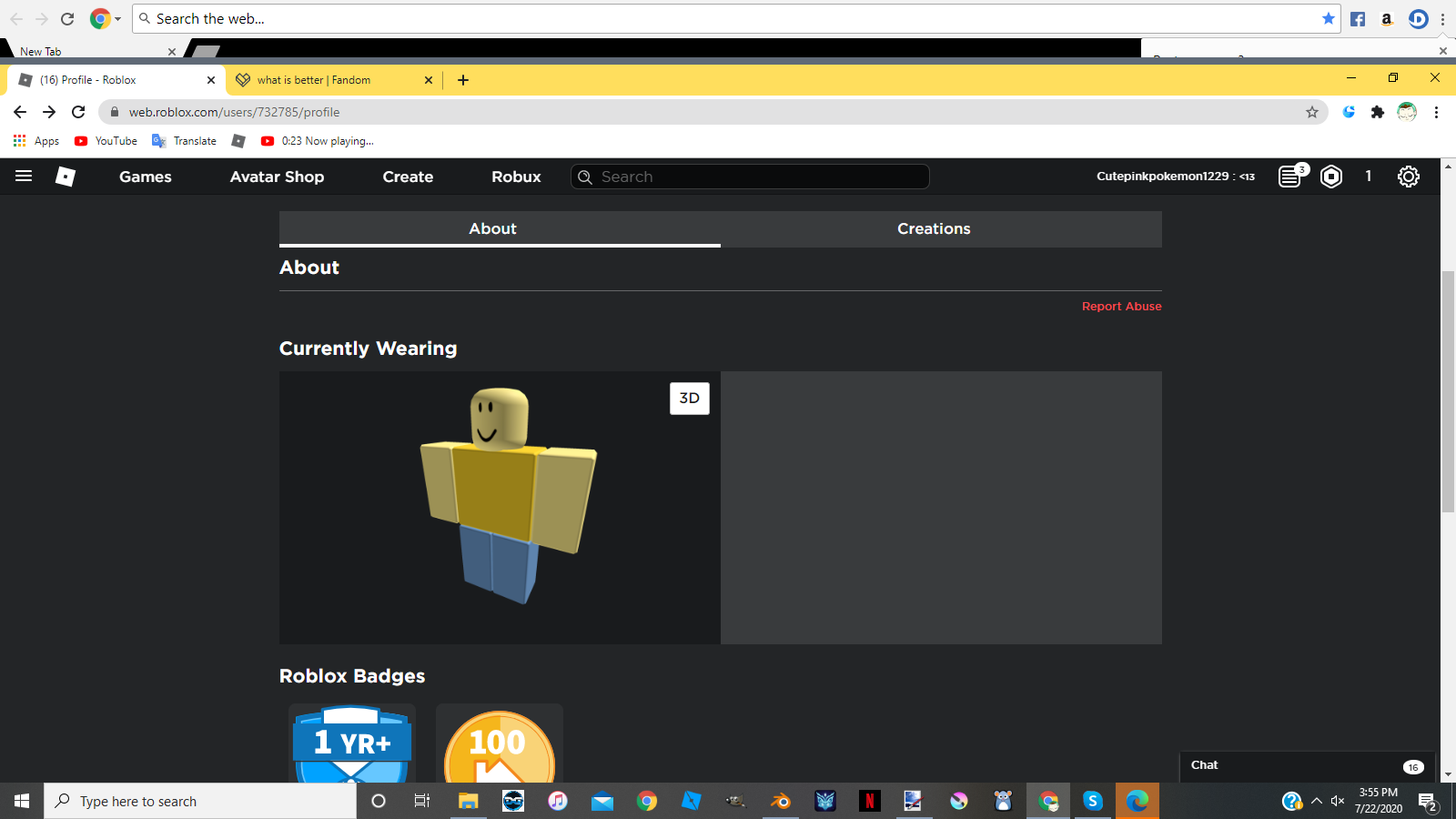Click the username Cutepinkpokemon1229
Viewport: 1456px width, 819px height.
click(1162, 176)
